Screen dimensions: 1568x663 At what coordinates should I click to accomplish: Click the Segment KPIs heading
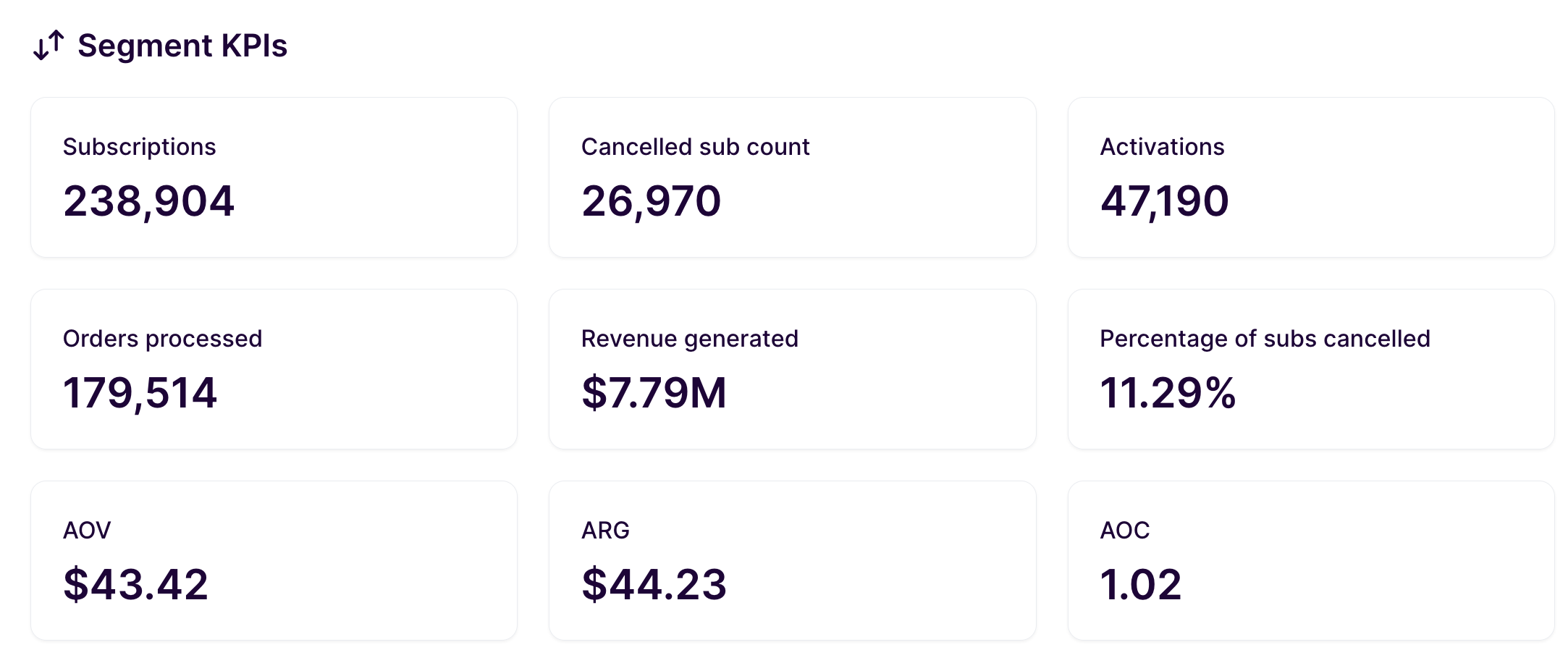182,46
